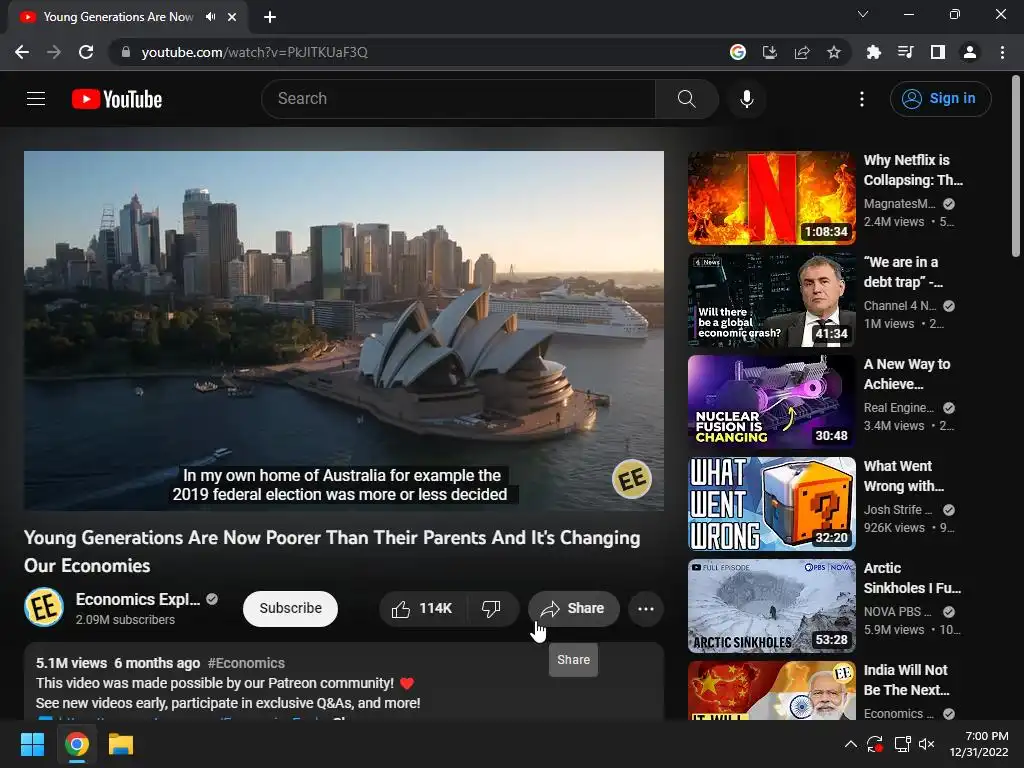Image resolution: width=1024 pixels, height=768 pixels.
Task: Click install app icon in address bar
Action: tap(770, 52)
